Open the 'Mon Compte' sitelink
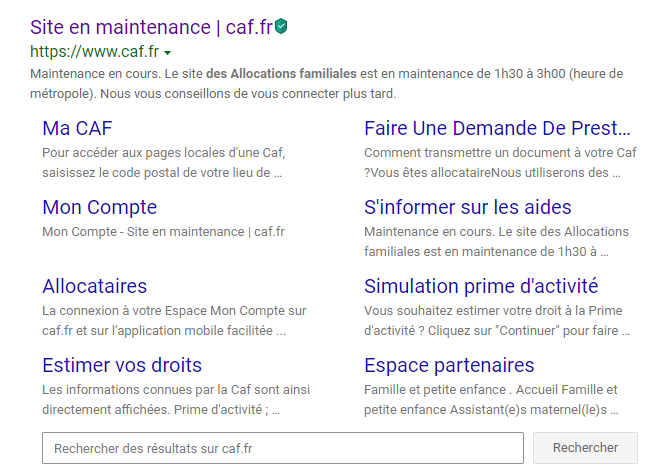660x473 pixels. tap(100, 207)
